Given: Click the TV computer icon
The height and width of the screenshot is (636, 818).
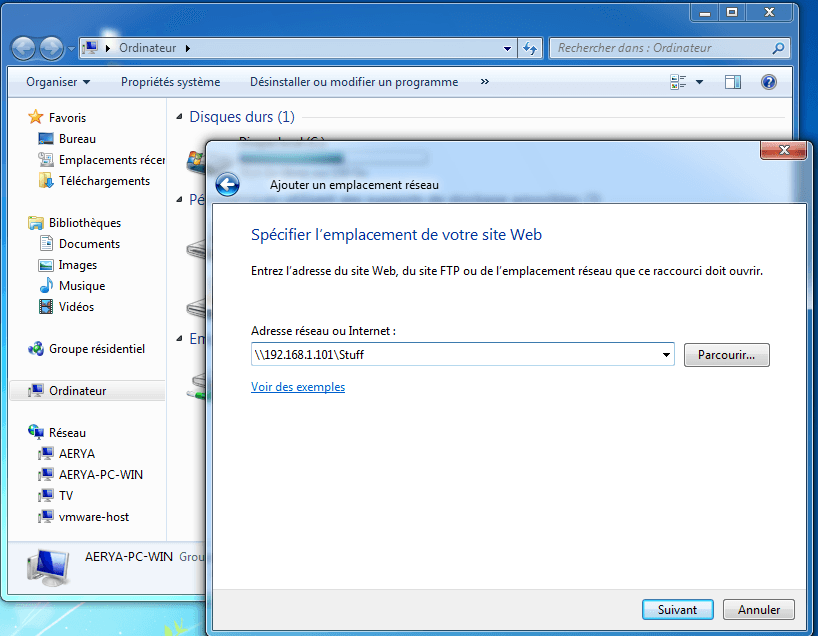Looking at the screenshot, I should [45, 495].
